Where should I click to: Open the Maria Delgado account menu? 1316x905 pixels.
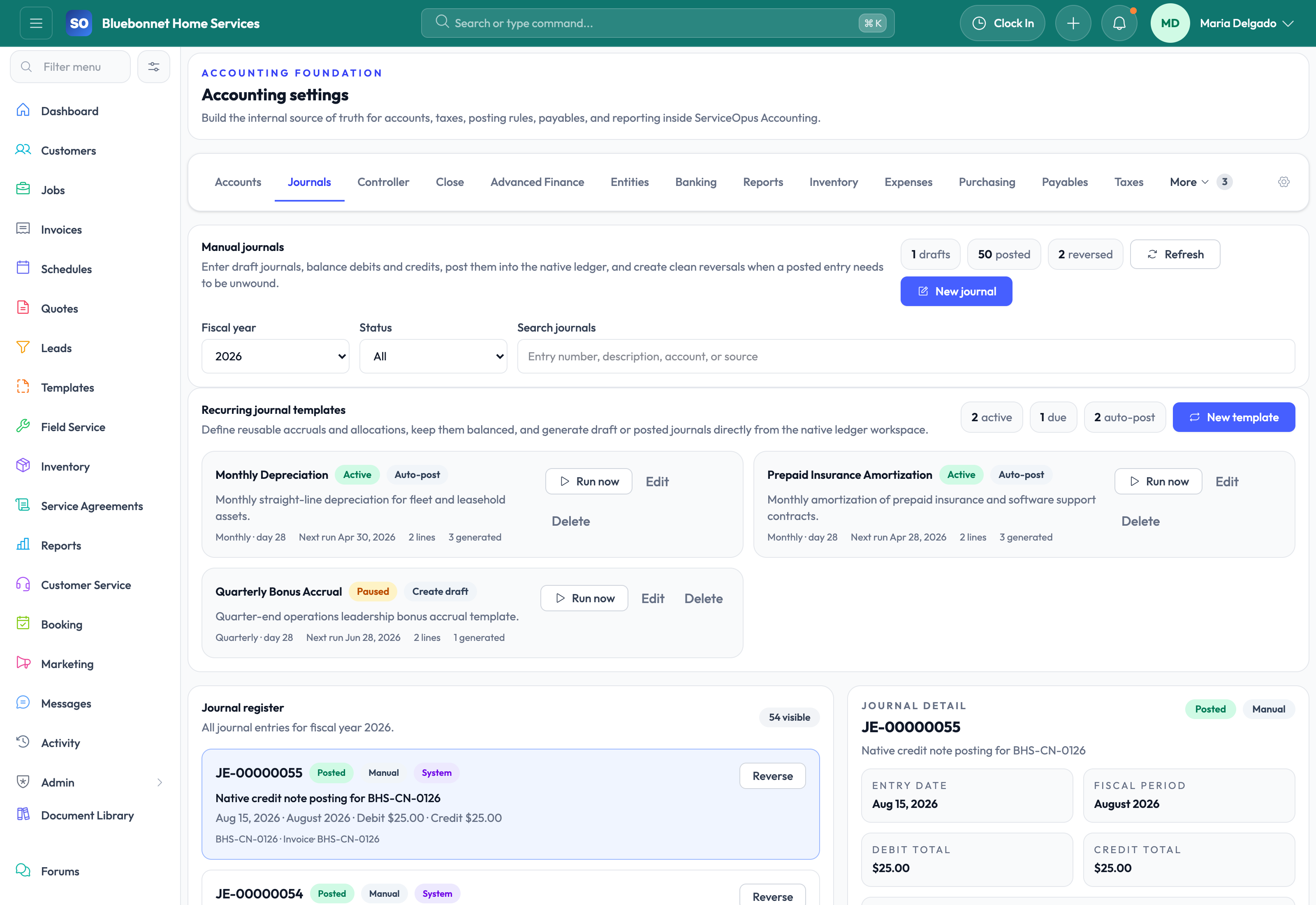[x=1247, y=23]
